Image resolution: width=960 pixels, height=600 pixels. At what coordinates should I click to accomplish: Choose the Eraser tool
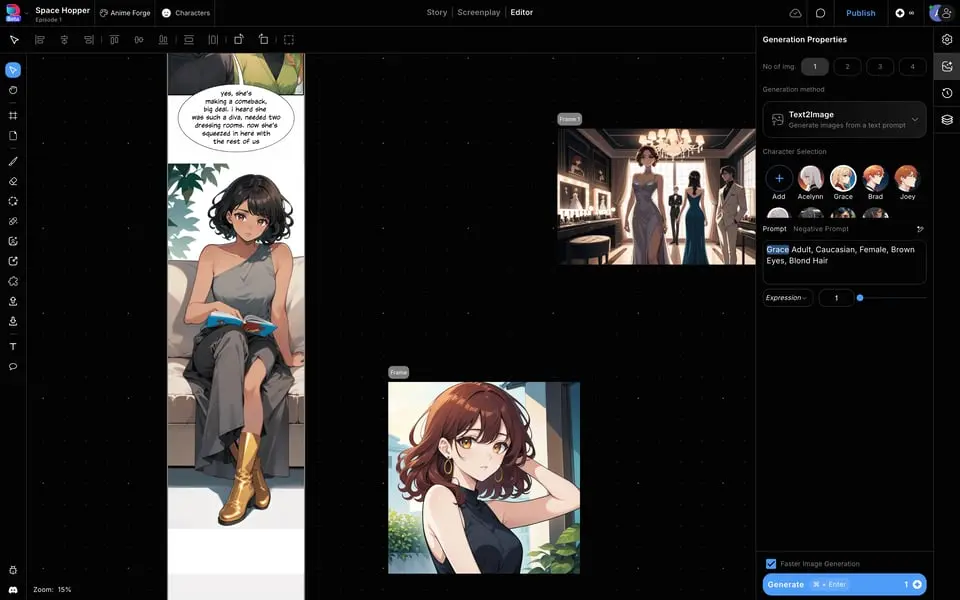tap(13, 181)
